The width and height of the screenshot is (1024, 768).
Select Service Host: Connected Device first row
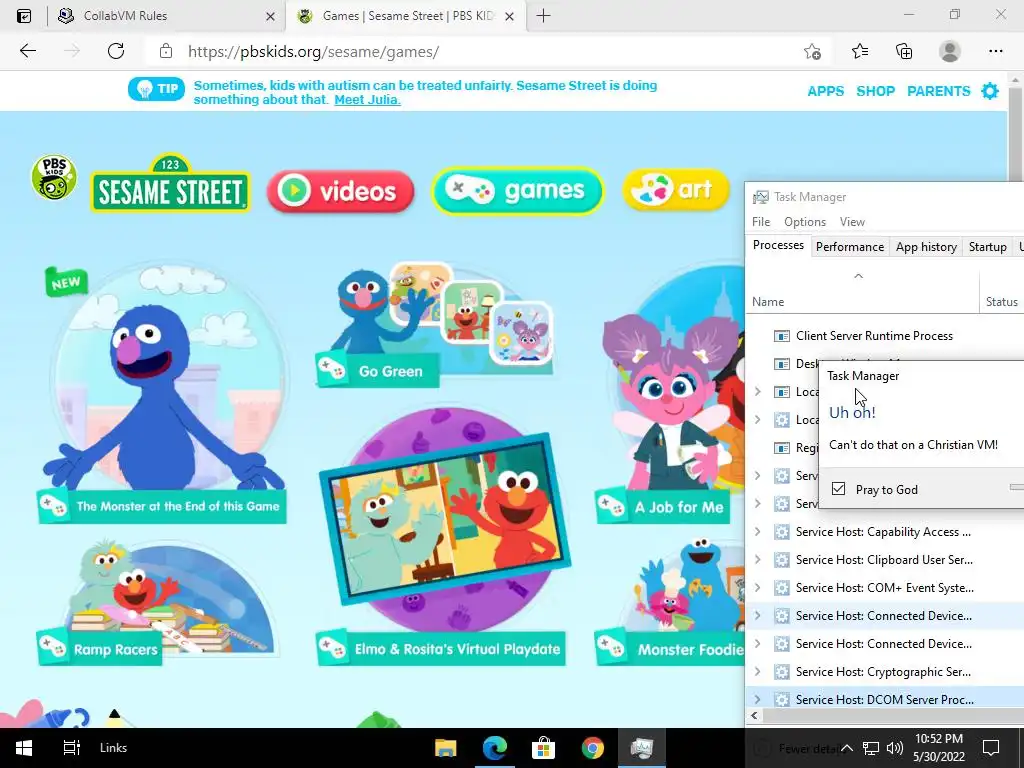pyautogui.click(x=885, y=616)
